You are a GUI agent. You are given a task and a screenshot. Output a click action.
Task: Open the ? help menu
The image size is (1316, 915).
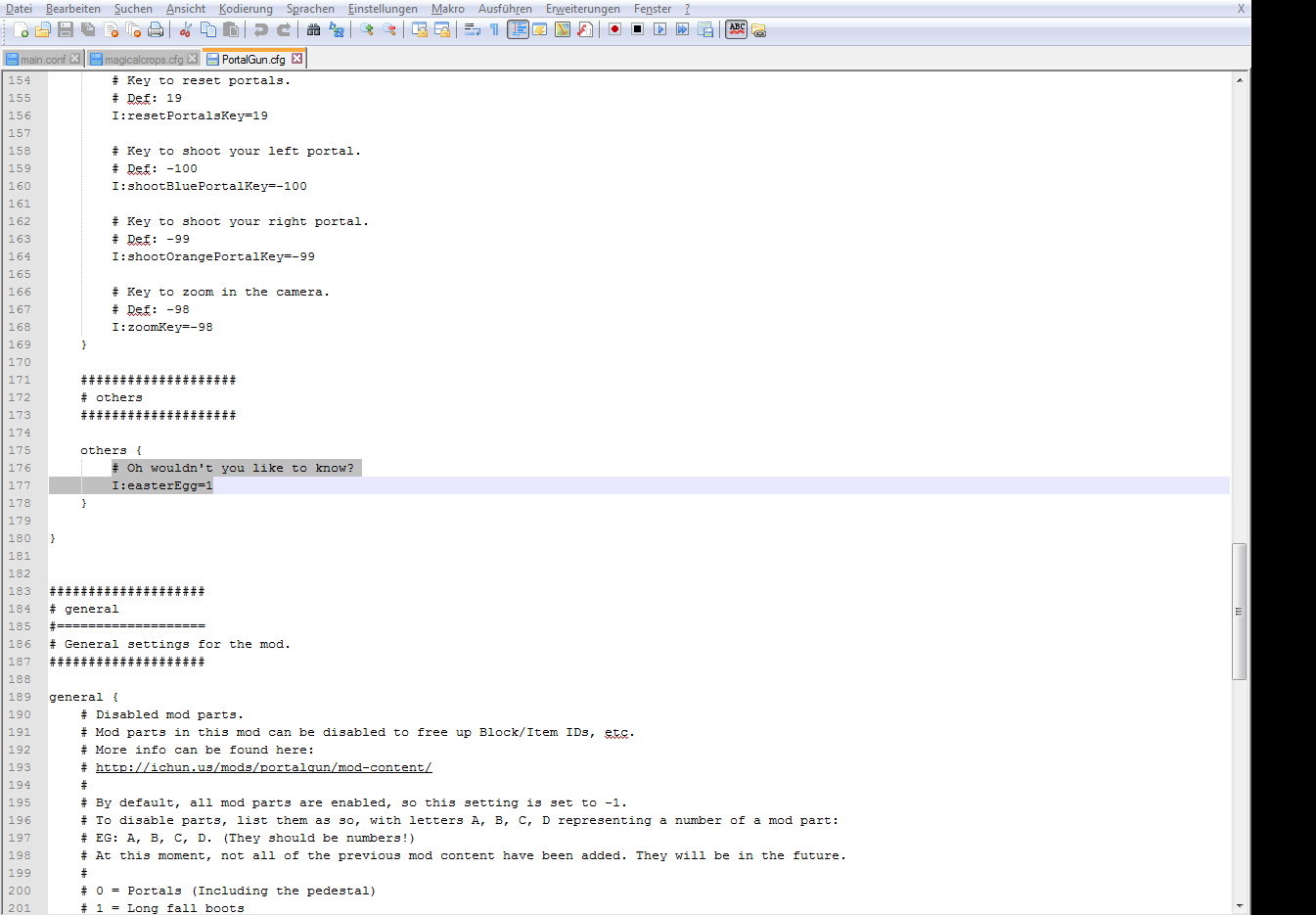click(687, 9)
